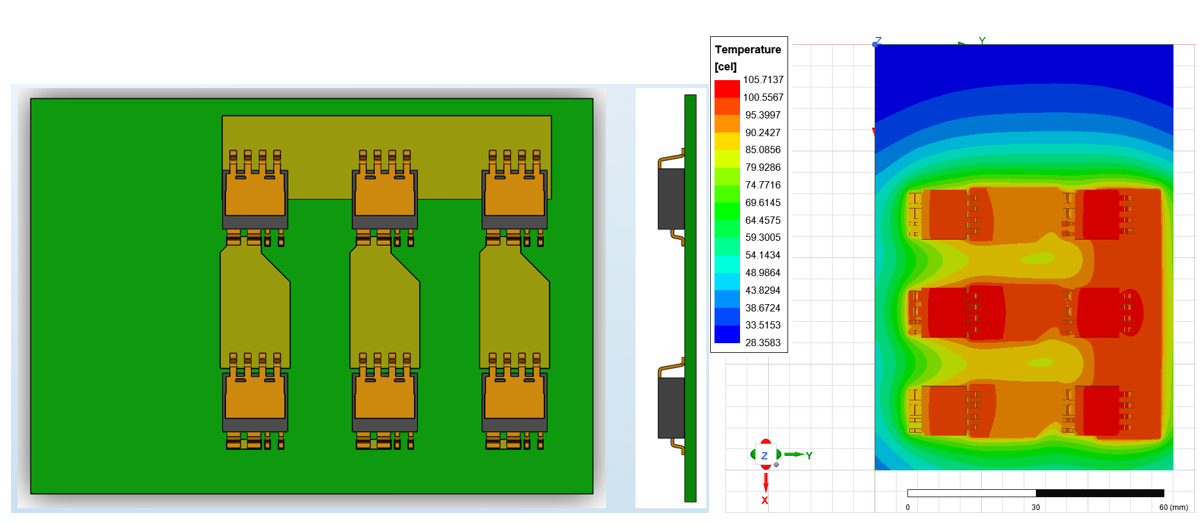Click the Z axis circle in orientation triad

click(765, 456)
